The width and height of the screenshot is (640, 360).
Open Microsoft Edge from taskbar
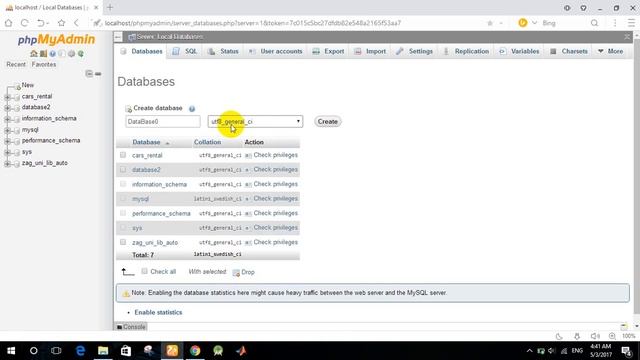click(x=80, y=351)
